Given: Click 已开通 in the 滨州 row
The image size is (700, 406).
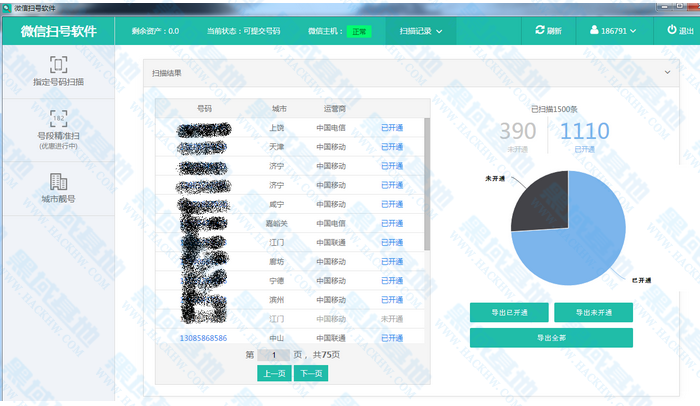Looking at the screenshot, I should 392,300.
